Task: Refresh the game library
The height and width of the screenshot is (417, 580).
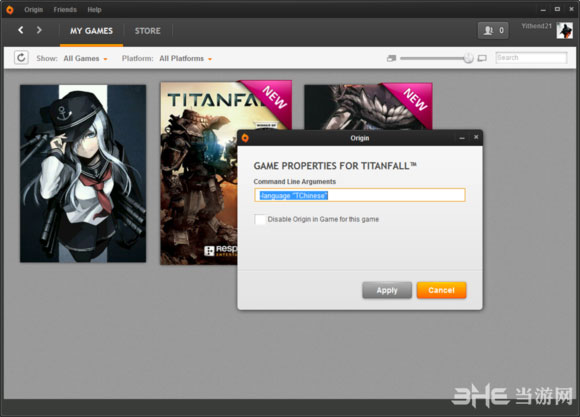Action: click(21, 58)
